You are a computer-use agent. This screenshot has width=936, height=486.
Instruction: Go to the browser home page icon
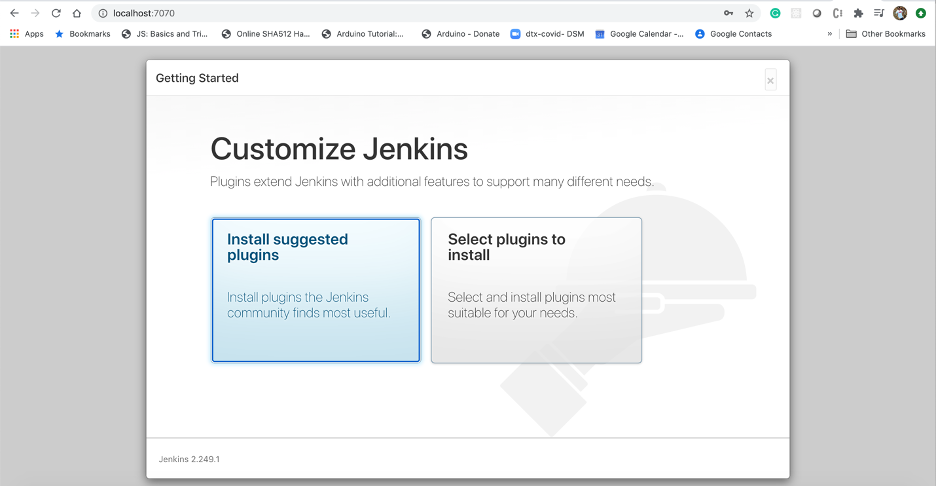(x=77, y=13)
